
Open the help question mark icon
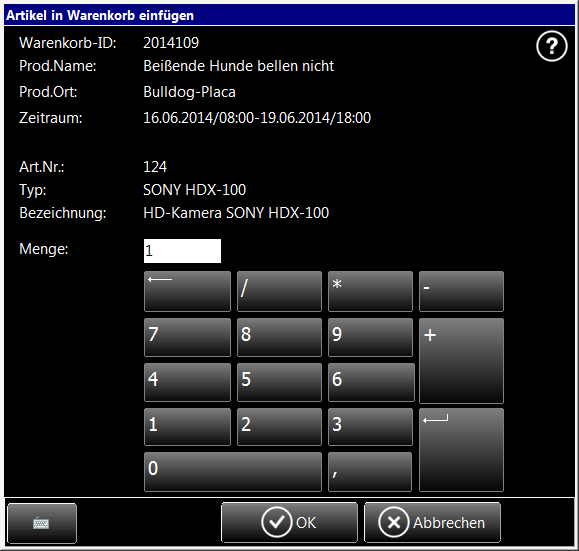click(x=551, y=46)
